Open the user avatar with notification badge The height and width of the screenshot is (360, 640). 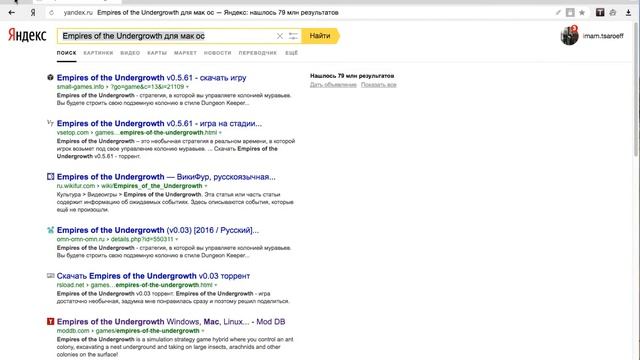tap(569, 36)
